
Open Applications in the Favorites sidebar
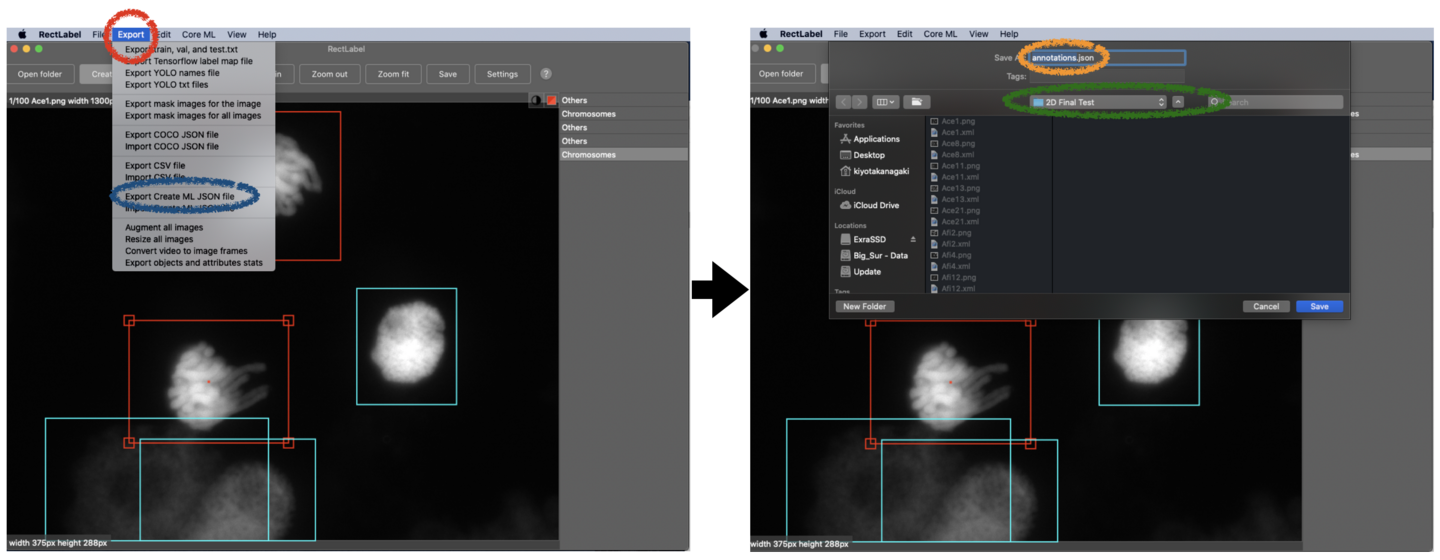875,139
